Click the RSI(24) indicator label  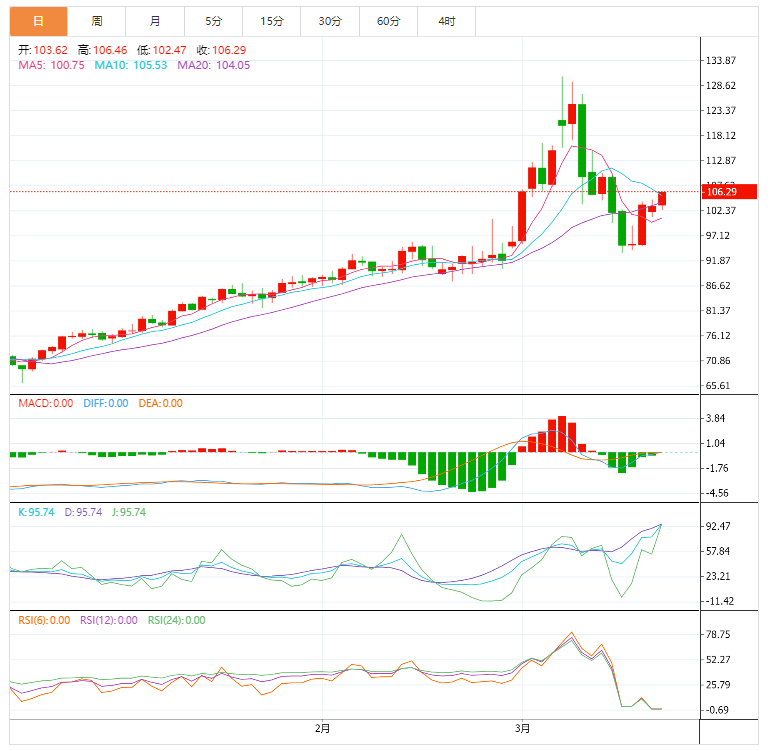click(176, 620)
